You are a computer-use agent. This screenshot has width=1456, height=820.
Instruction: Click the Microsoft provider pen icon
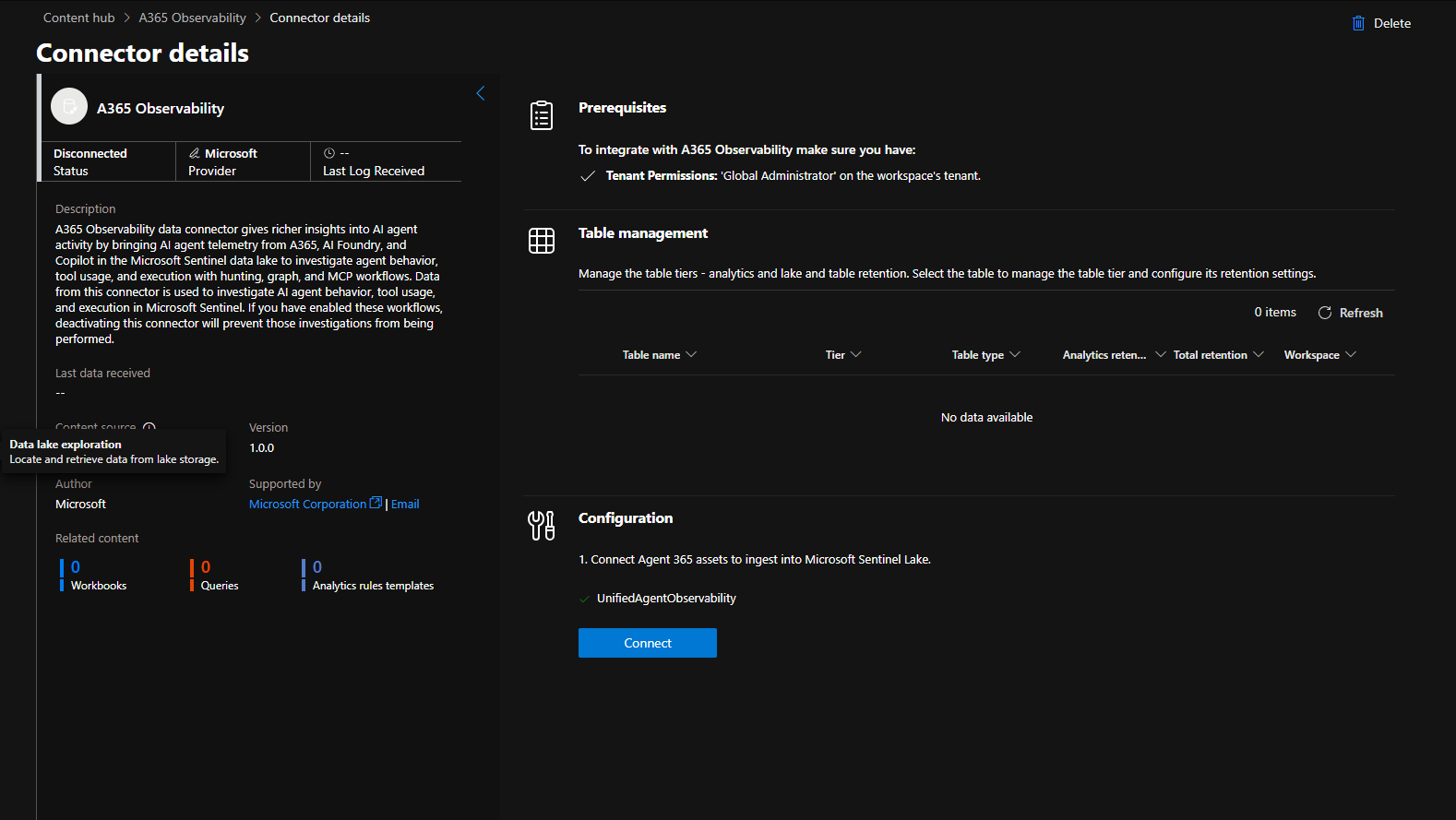point(195,153)
